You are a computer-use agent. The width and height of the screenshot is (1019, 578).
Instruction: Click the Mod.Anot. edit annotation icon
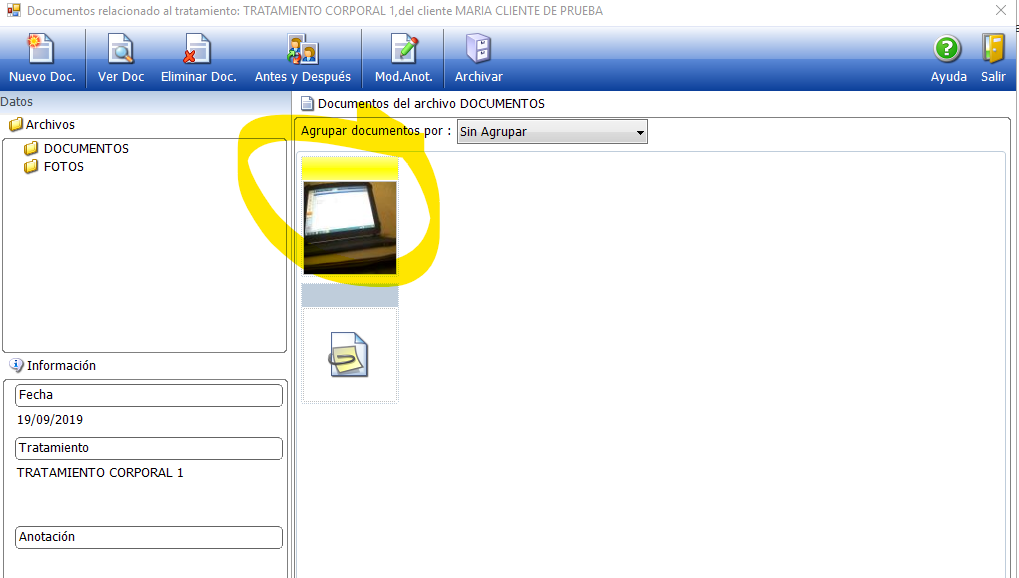click(403, 50)
